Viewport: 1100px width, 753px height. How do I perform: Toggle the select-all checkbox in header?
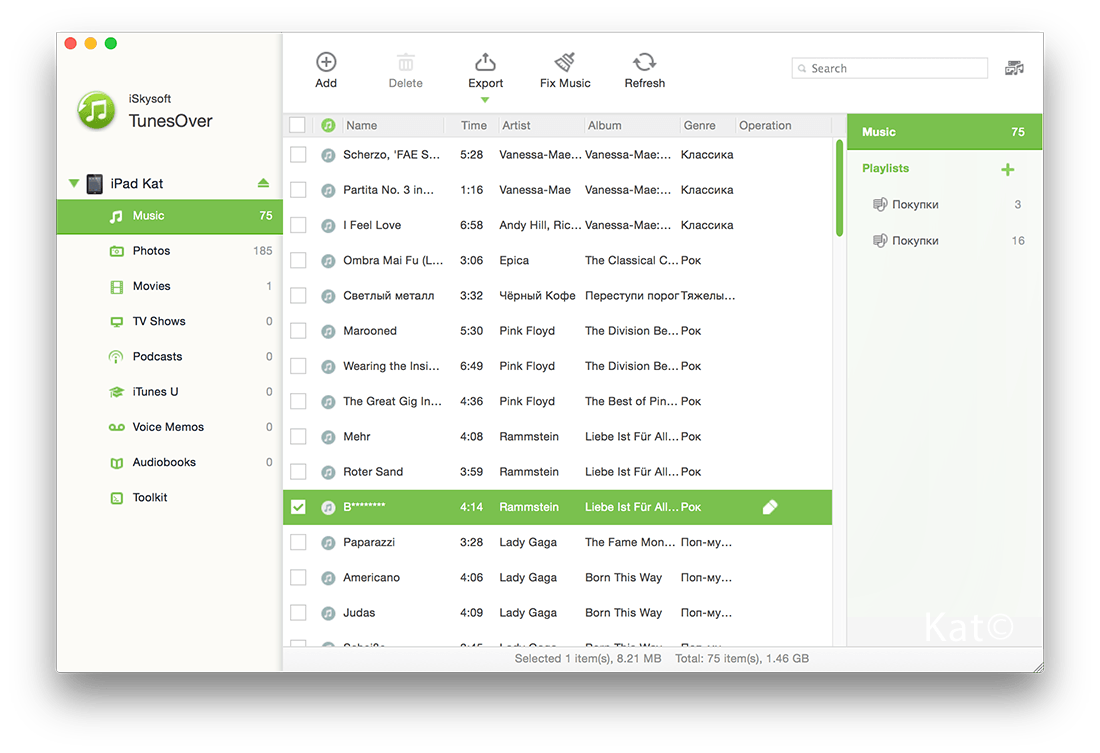pyautogui.click(x=297, y=125)
